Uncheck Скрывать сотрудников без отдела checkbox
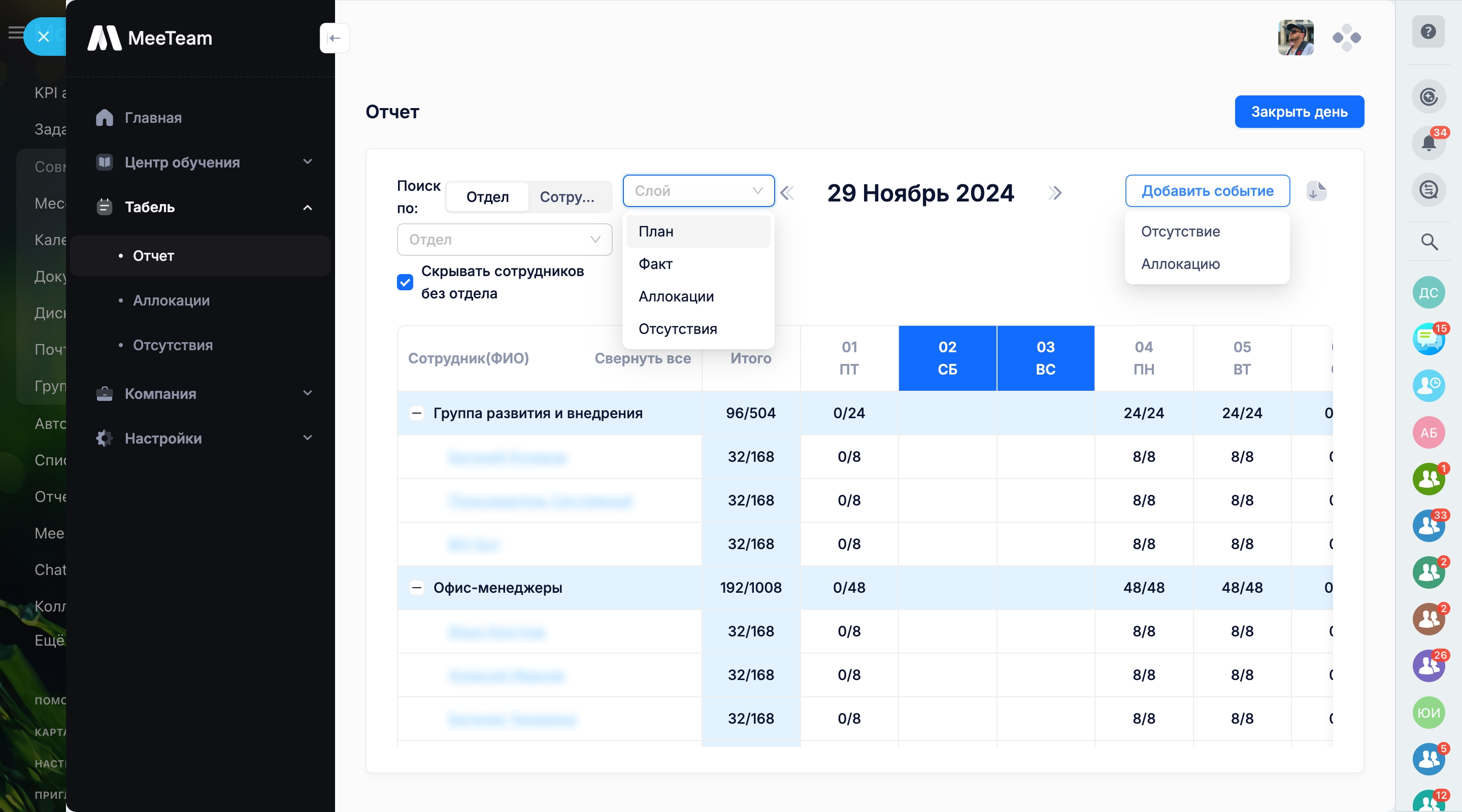1462x812 pixels. click(405, 282)
